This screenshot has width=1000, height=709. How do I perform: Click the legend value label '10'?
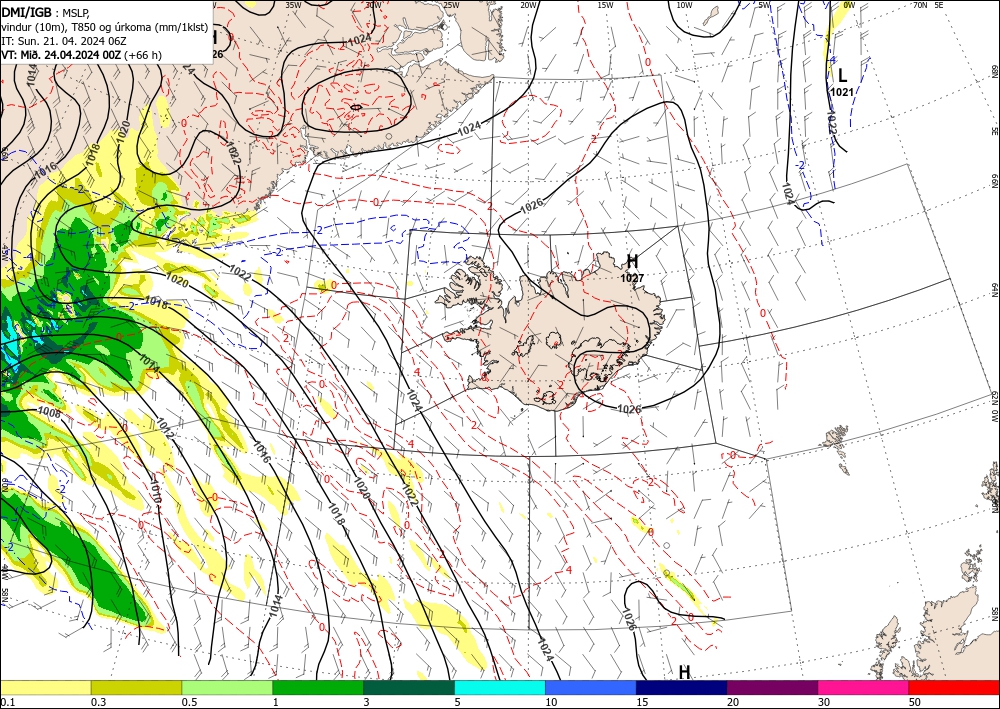(551, 702)
